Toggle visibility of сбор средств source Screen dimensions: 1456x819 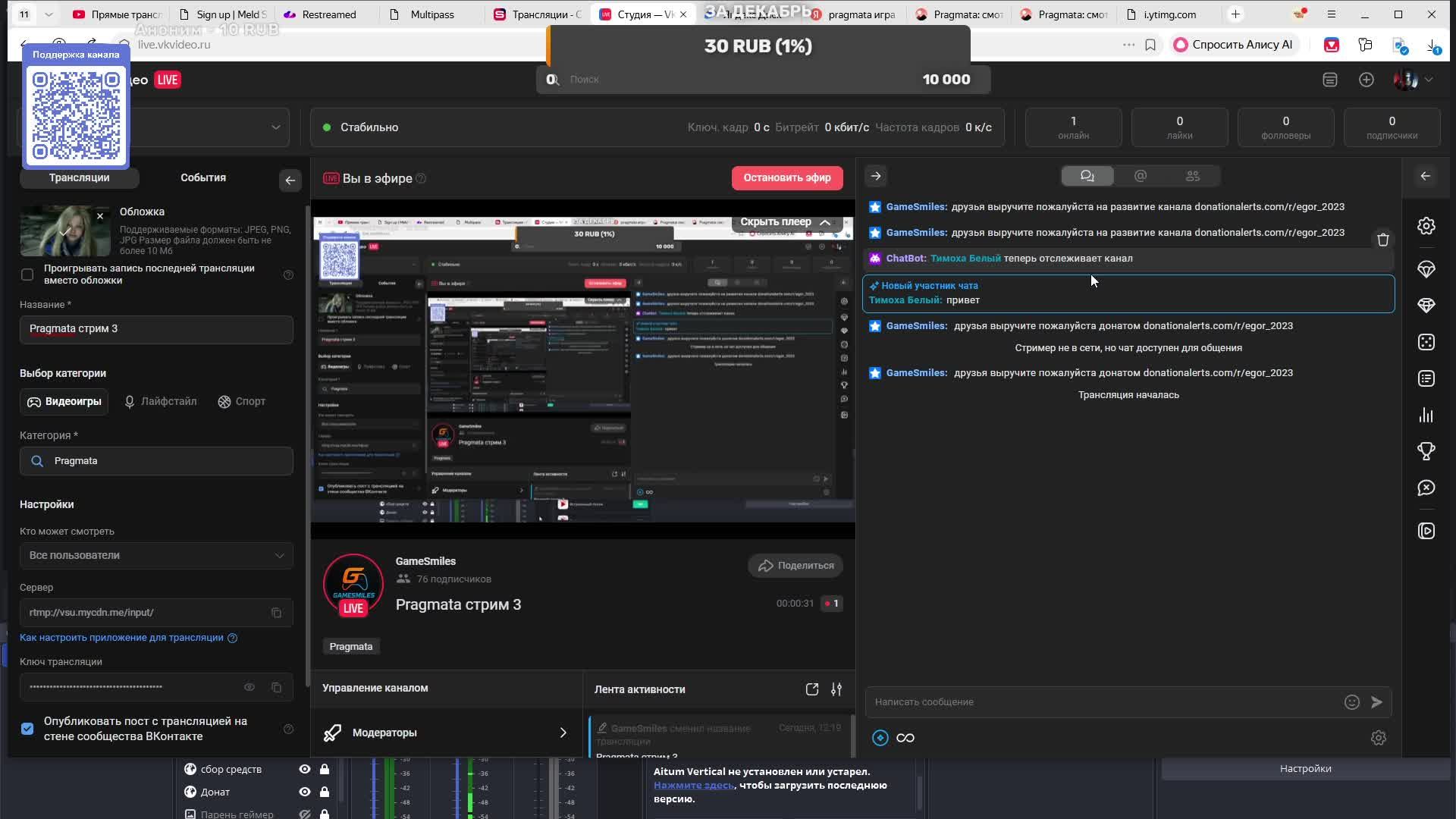(305, 769)
